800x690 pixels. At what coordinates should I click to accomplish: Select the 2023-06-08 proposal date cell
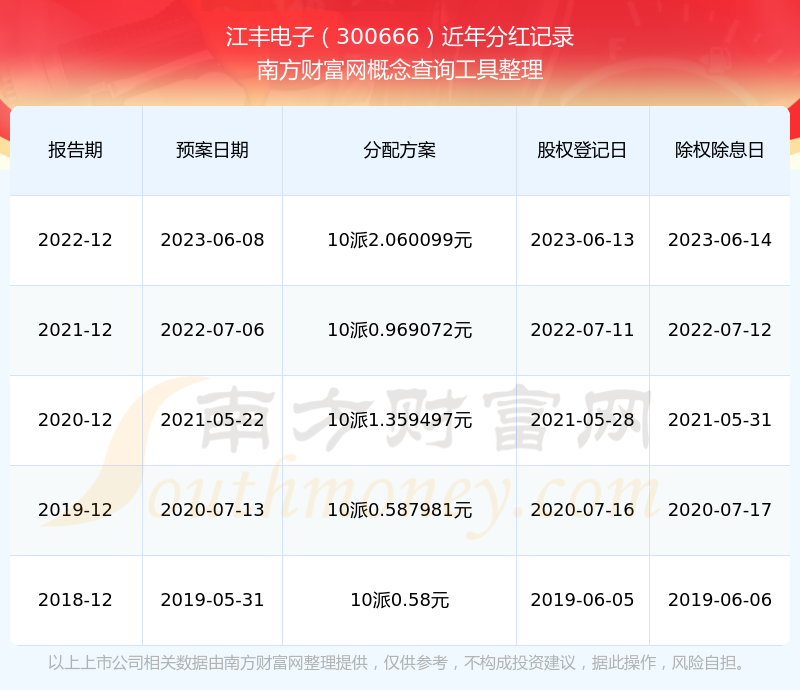coord(212,240)
